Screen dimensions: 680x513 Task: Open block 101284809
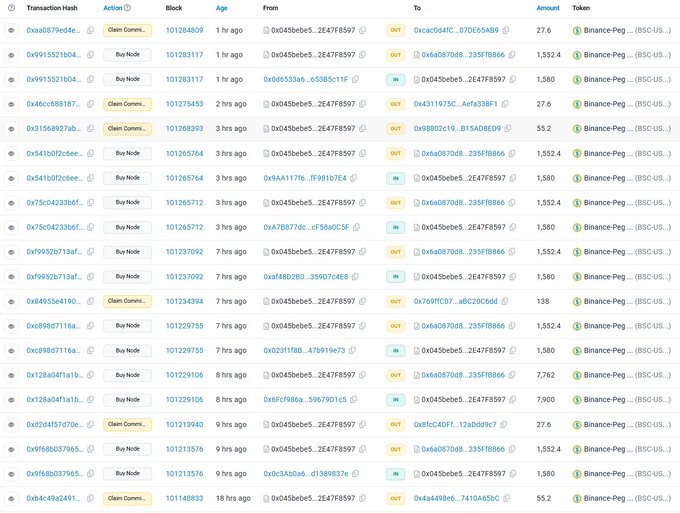[184, 30]
